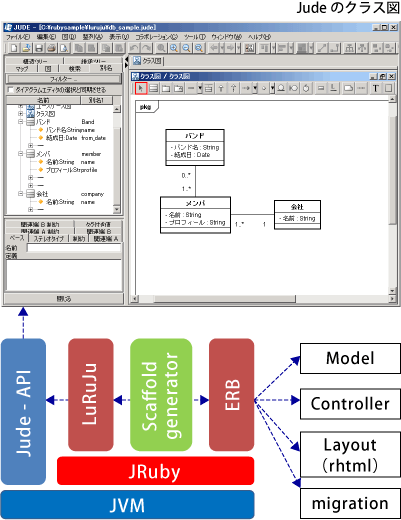This screenshot has width=401, height=520.
Task: Select the プロフィール attribute row in tree
Action: tap(68, 170)
